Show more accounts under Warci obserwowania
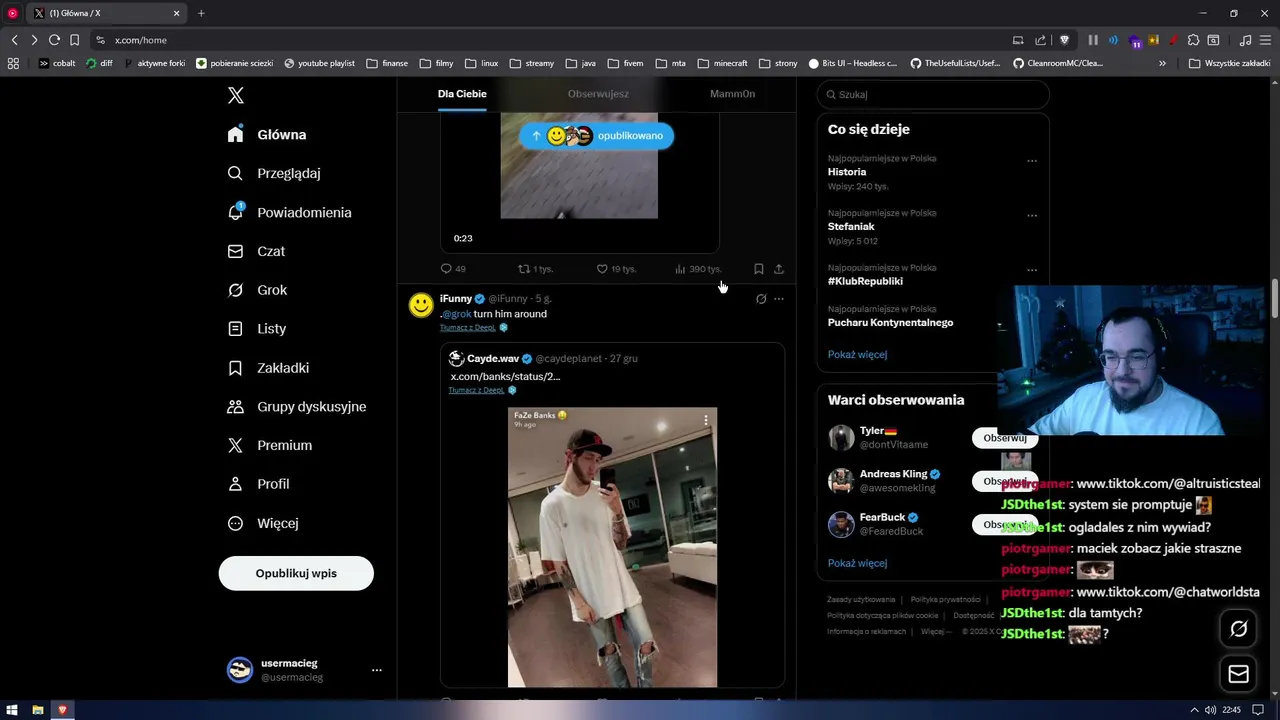The width and height of the screenshot is (1280, 720). coord(857,563)
